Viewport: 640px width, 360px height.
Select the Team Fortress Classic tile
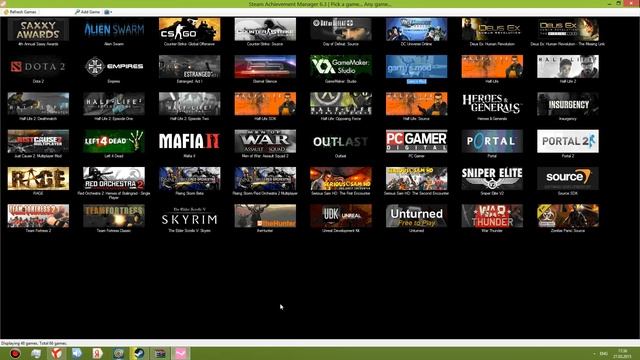click(114, 216)
